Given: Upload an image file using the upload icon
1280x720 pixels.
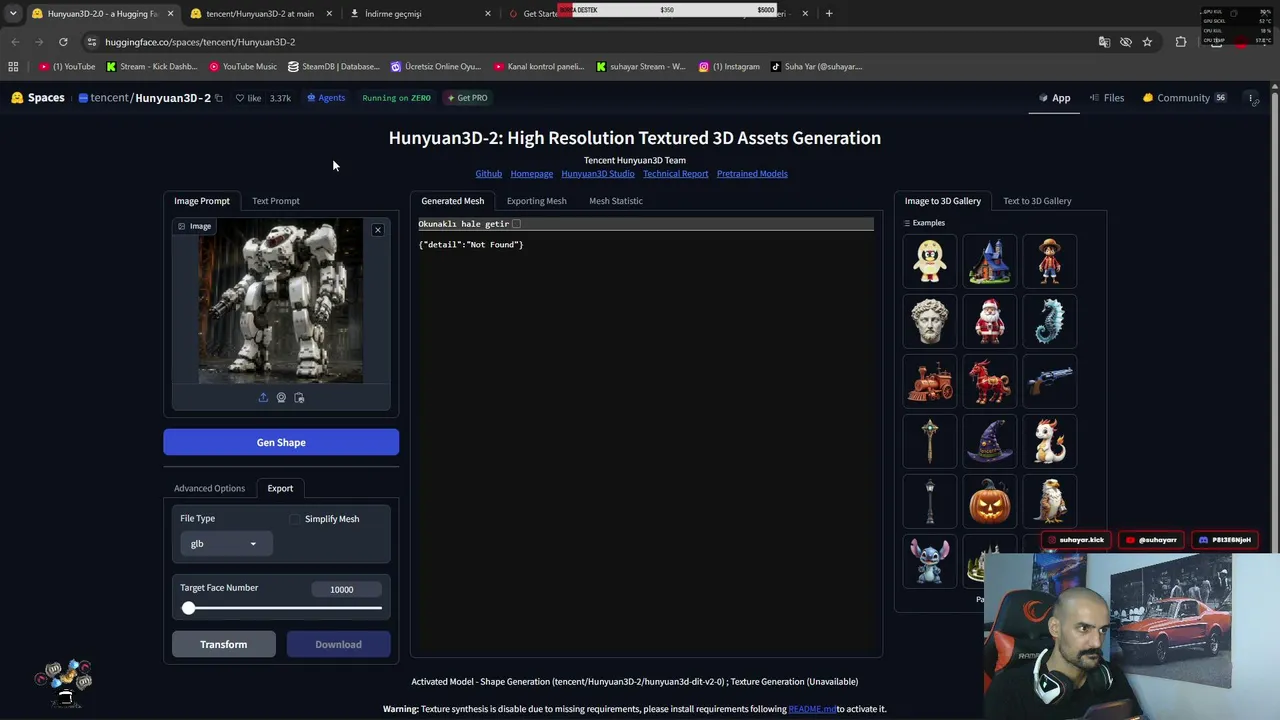Looking at the screenshot, I should pyautogui.click(x=263, y=398).
